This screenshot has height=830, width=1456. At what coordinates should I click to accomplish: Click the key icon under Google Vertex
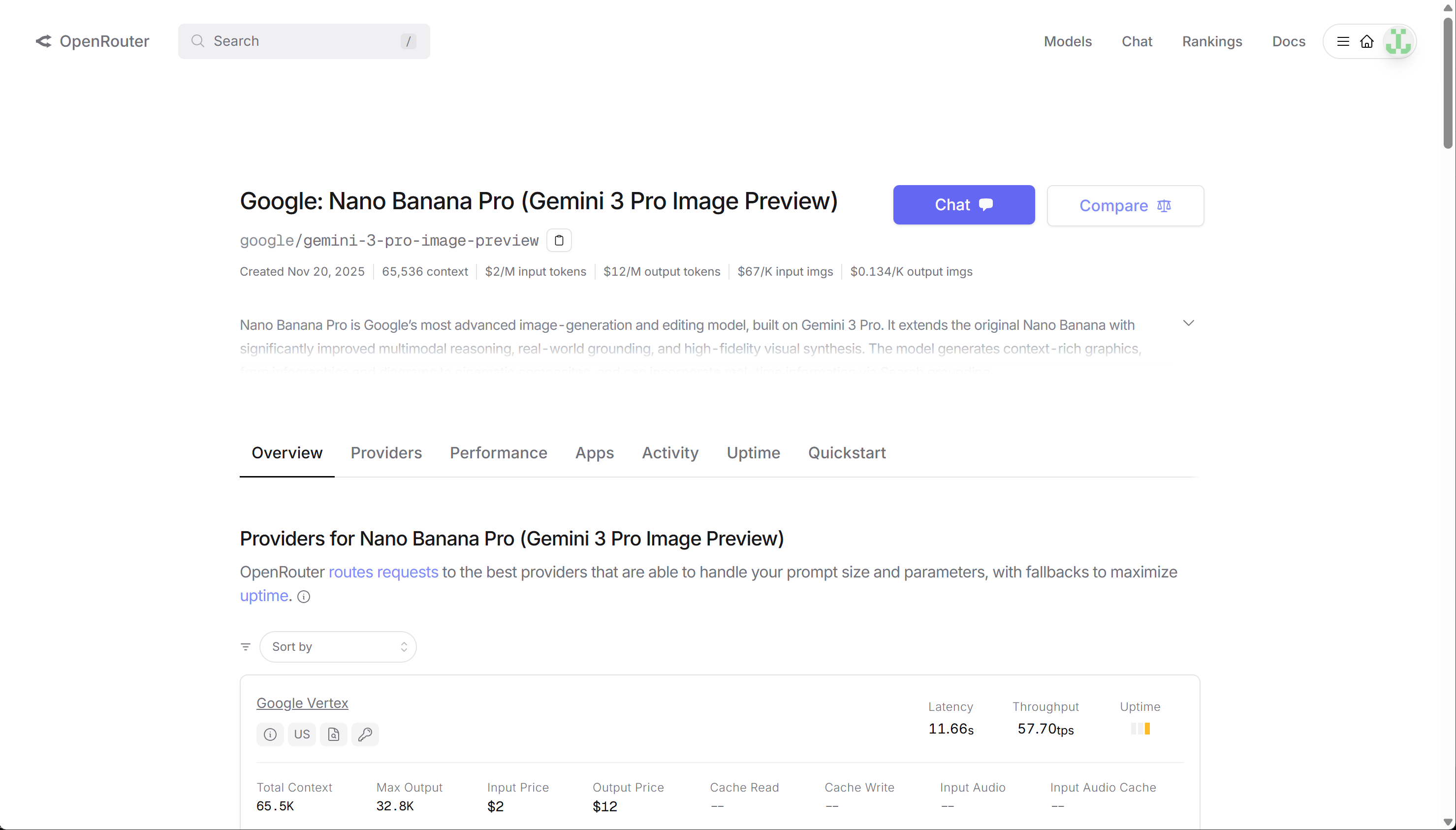click(x=365, y=734)
